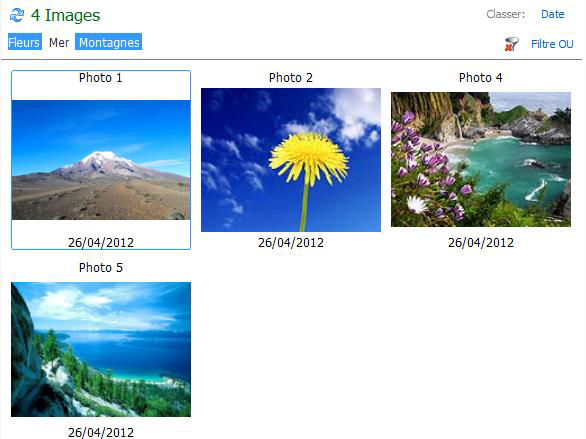Viewport: 586px width, 439px height.
Task: Click the Photo 5 title label
Action: click(101, 268)
